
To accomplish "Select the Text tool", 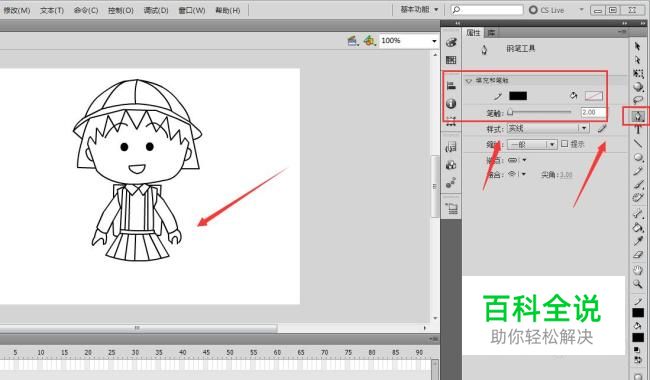I will 638,130.
